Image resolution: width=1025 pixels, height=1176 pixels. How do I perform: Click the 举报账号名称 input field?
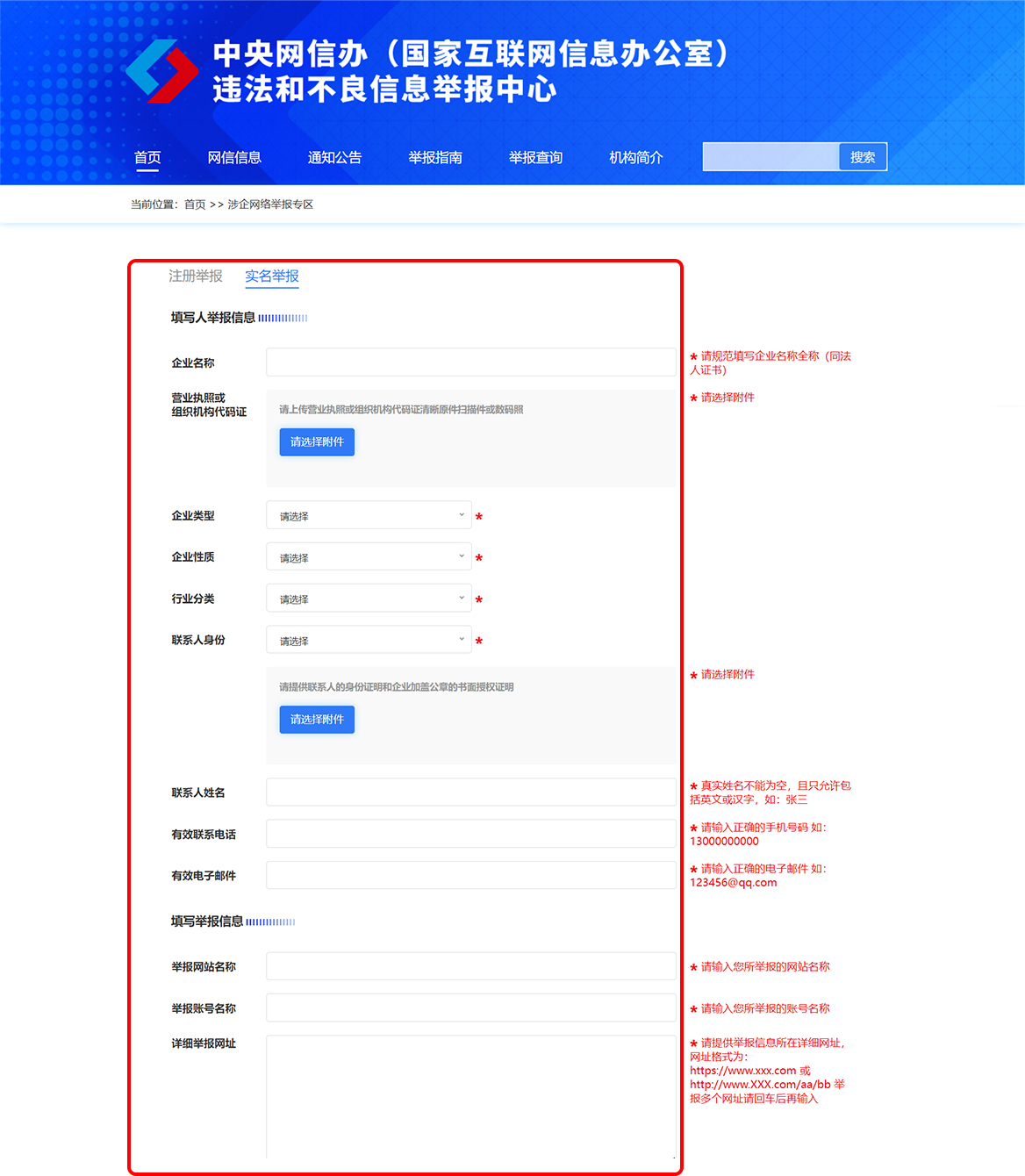471,1007
